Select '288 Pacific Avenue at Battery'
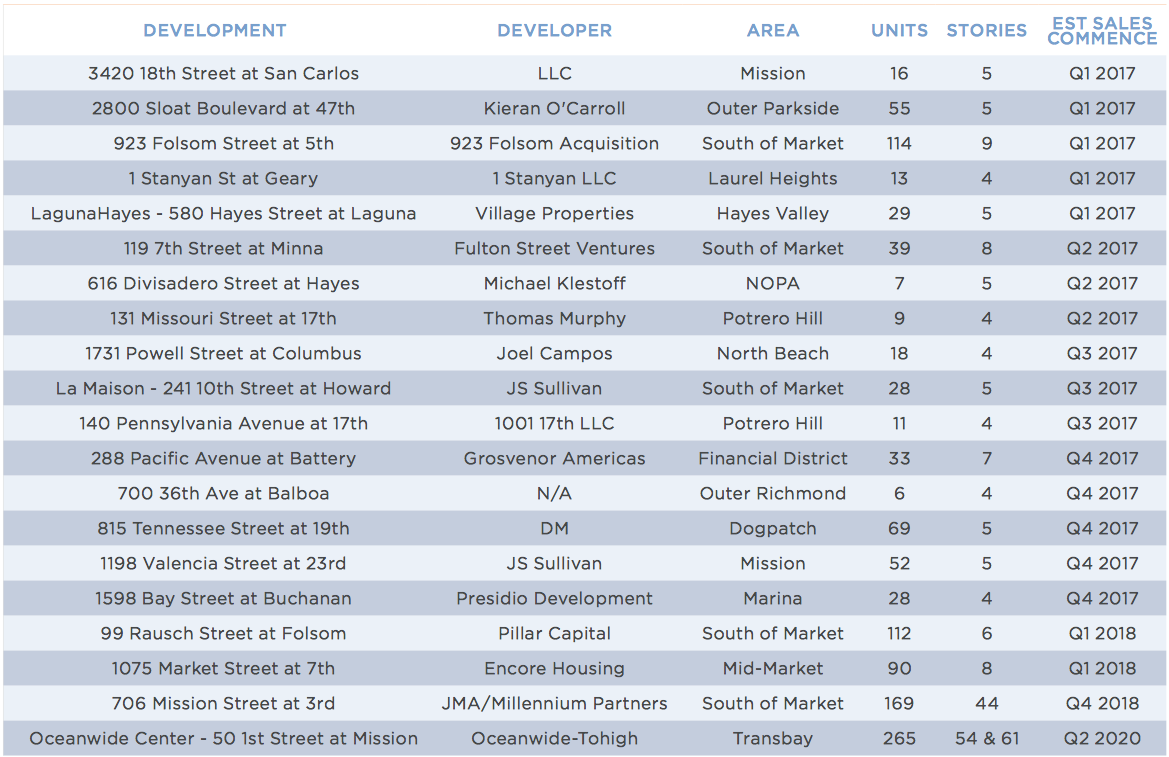This screenshot has width=1169, height=757. [223, 459]
